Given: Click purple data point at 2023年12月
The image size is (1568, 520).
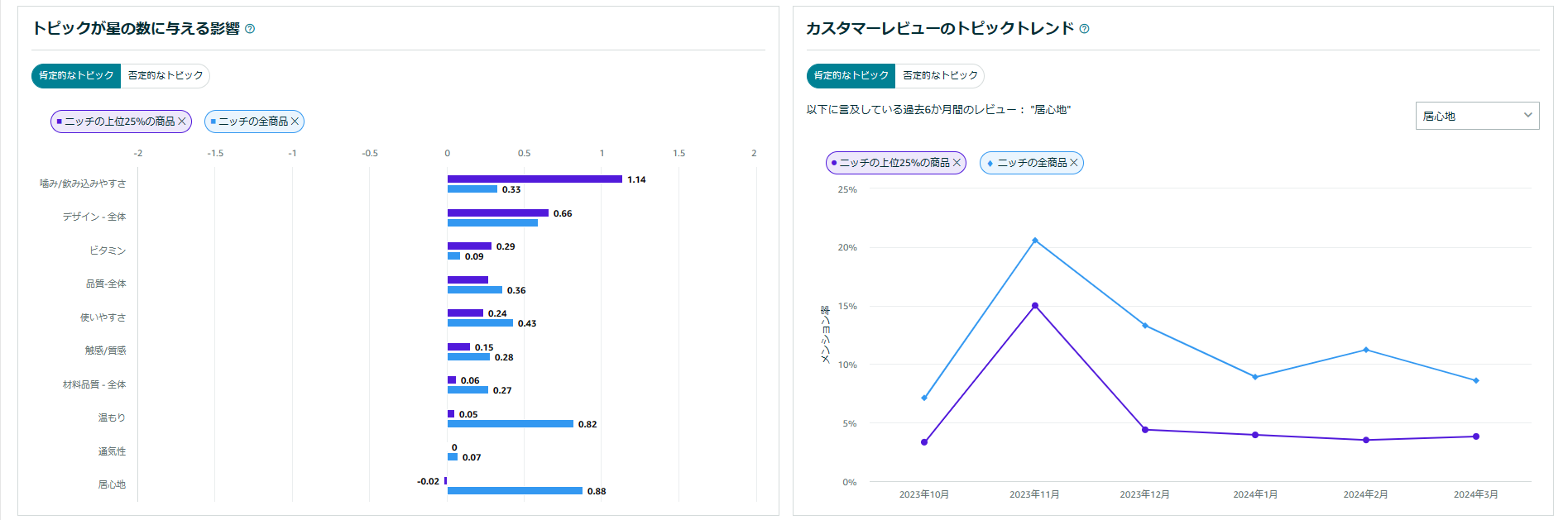Looking at the screenshot, I should point(1145,430).
